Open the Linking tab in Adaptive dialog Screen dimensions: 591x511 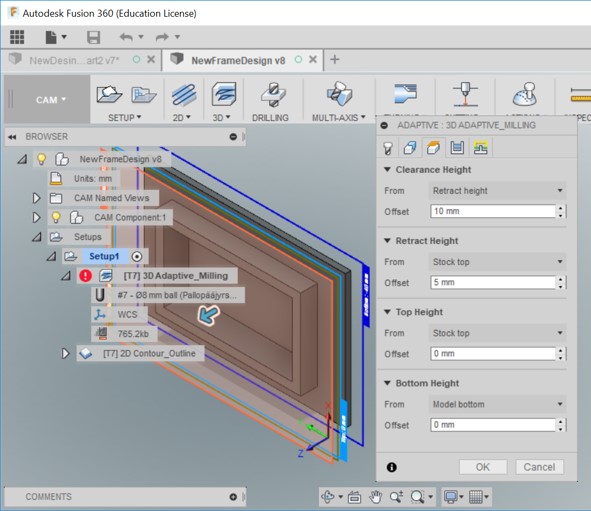tap(480, 148)
